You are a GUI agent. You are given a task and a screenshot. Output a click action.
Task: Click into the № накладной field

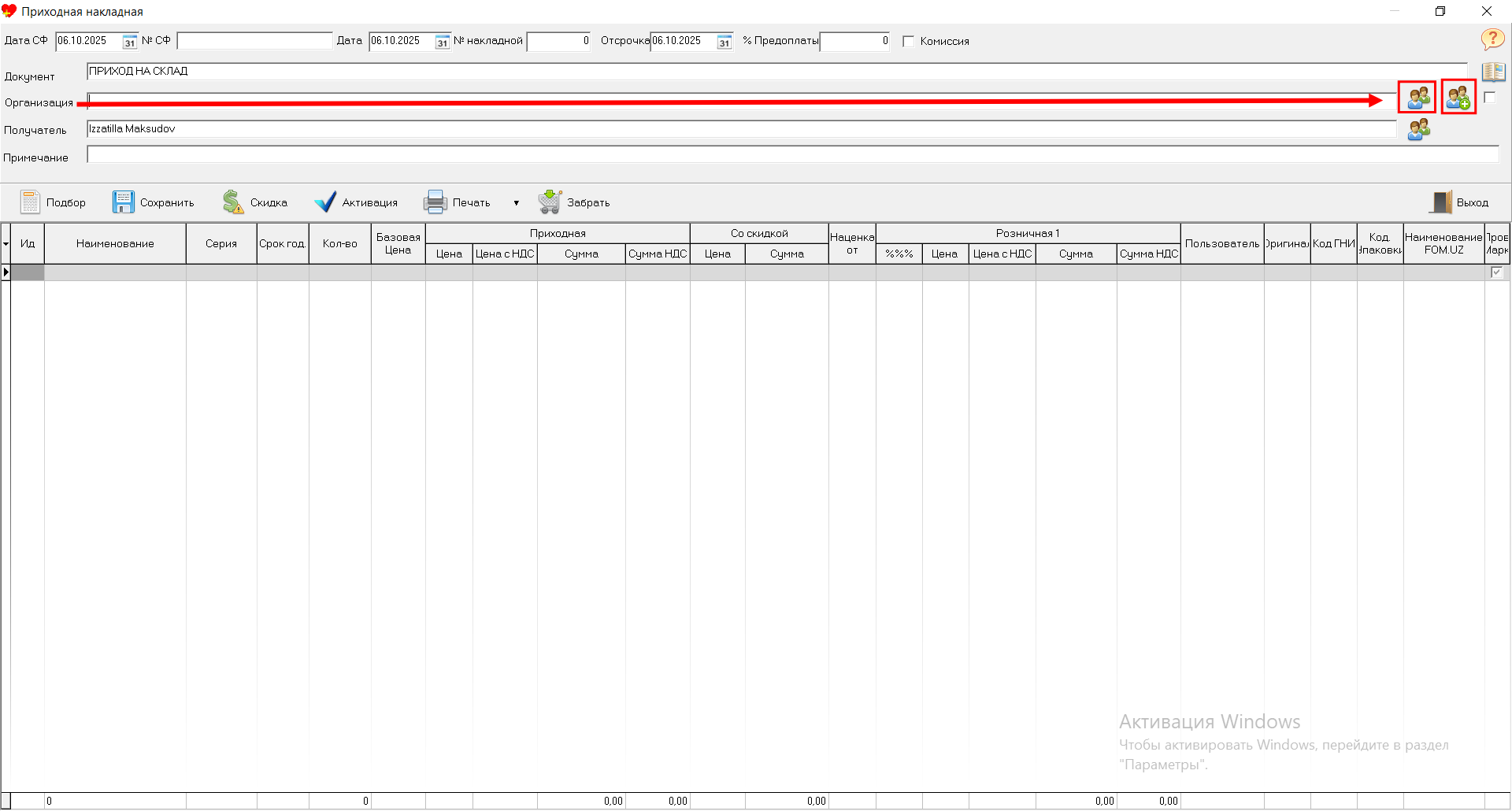click(x=558, y=41)
